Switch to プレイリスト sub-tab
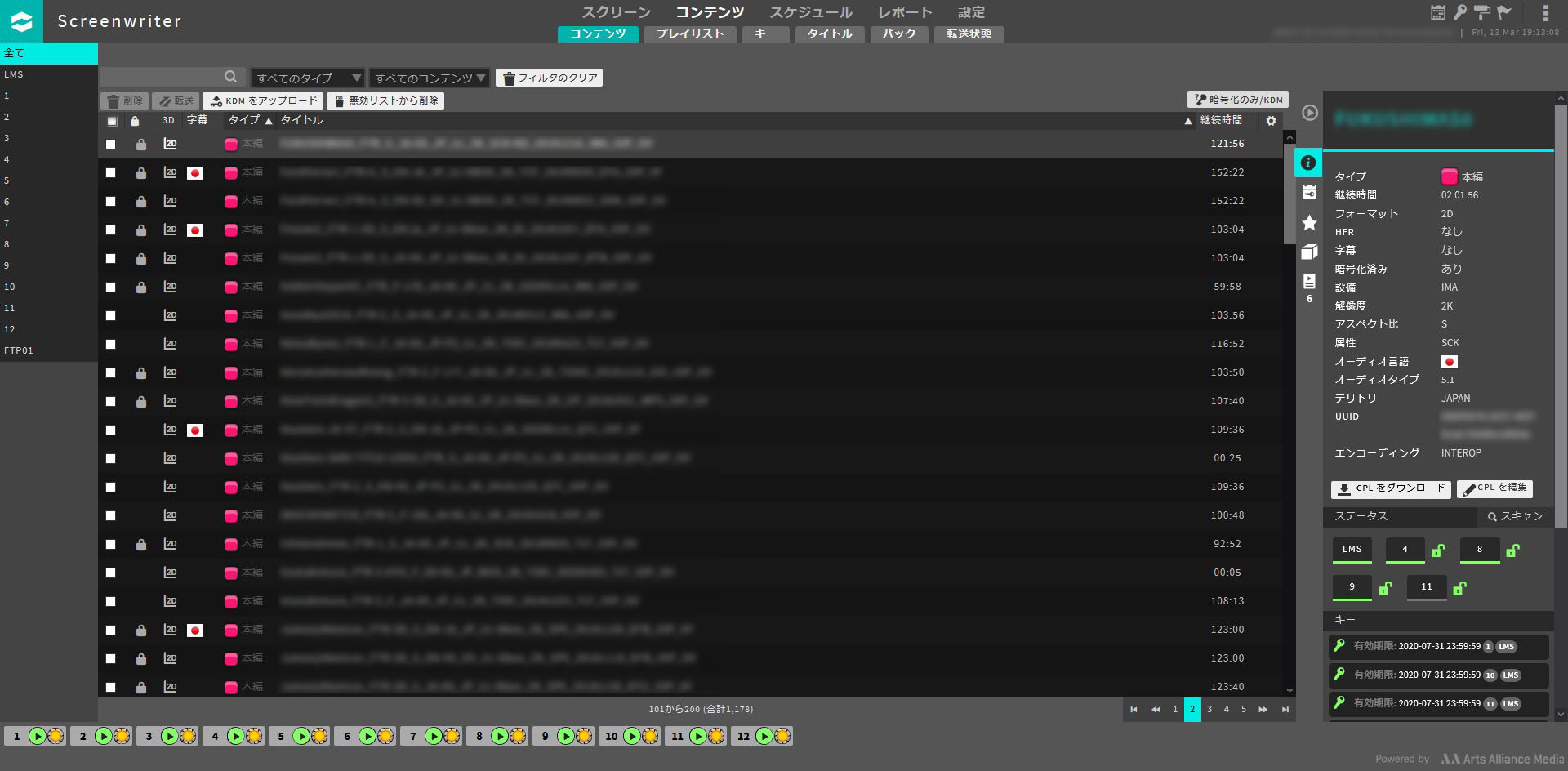Image resolution: width=1568 pixels, height=771 pixels. pos(690,34)
